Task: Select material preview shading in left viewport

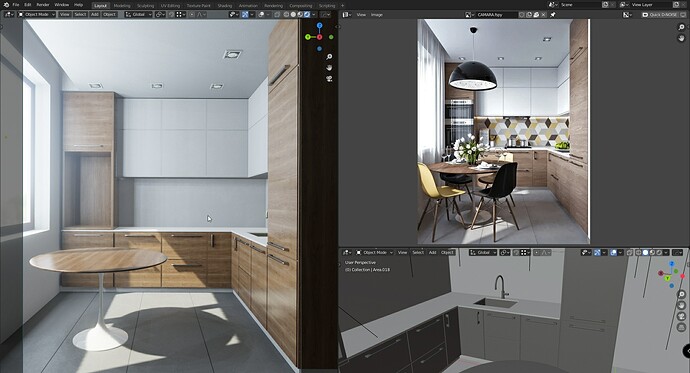Action: [x=300, y=15]
